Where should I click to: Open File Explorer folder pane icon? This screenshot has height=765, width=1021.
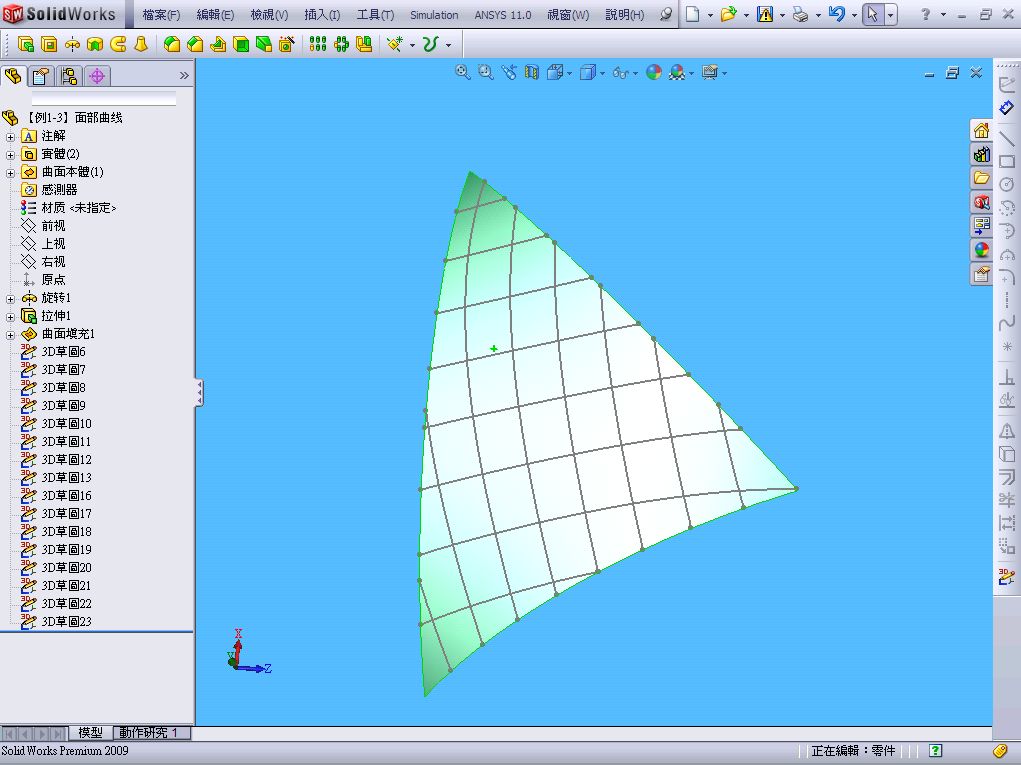pos(981,178)
